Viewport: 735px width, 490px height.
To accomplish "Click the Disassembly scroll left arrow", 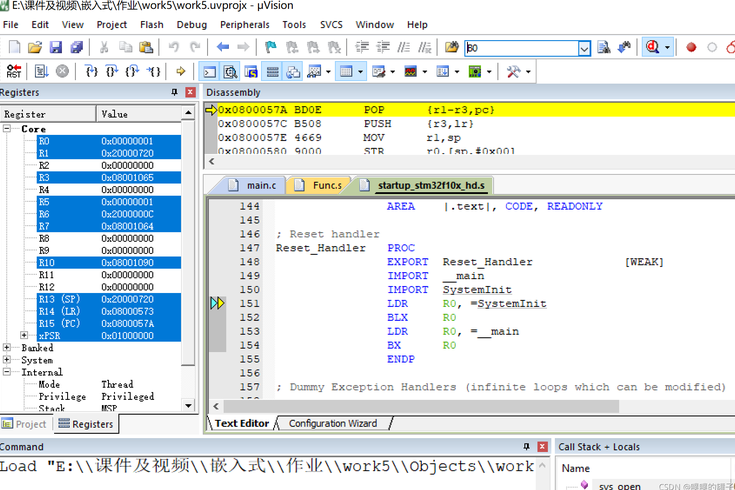I will (211, 161).
